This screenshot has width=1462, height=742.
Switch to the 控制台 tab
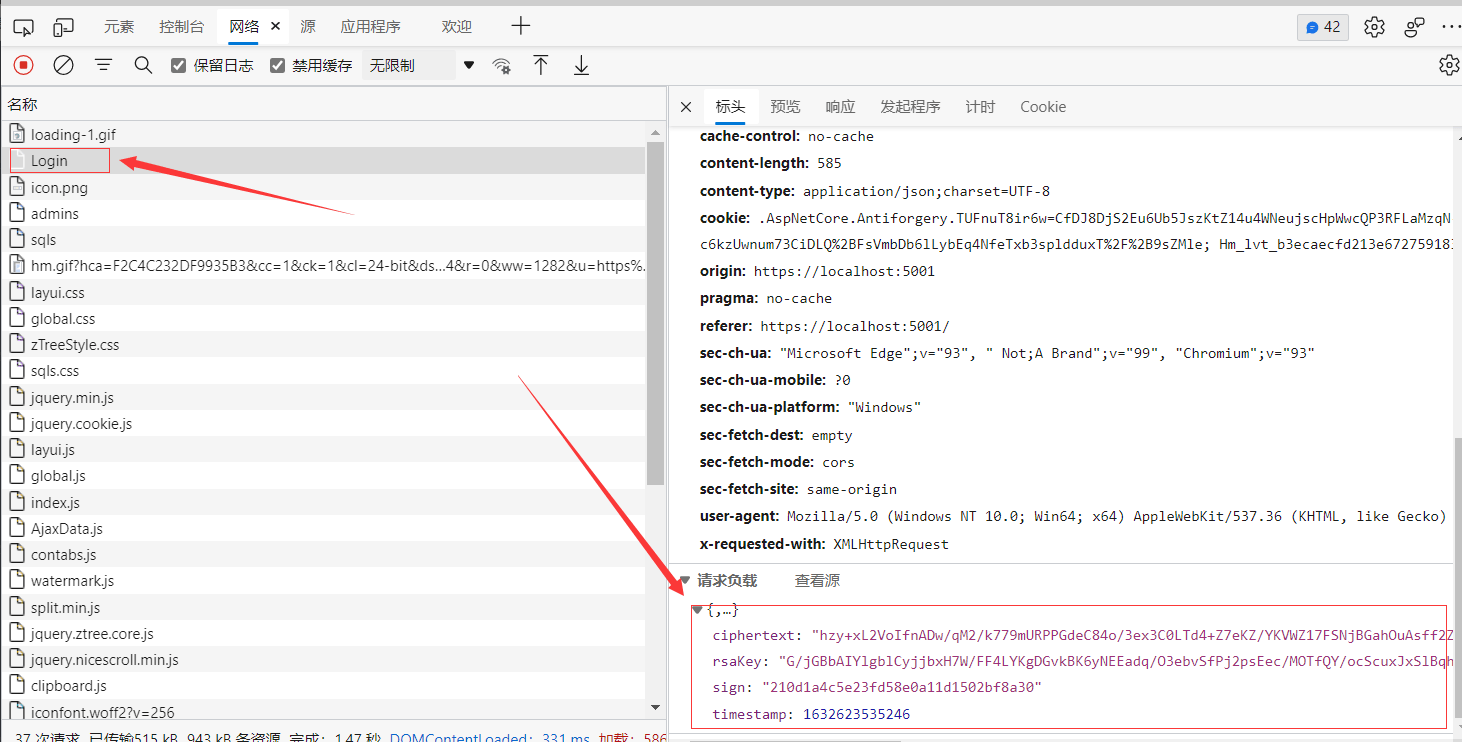coord(181,27)
